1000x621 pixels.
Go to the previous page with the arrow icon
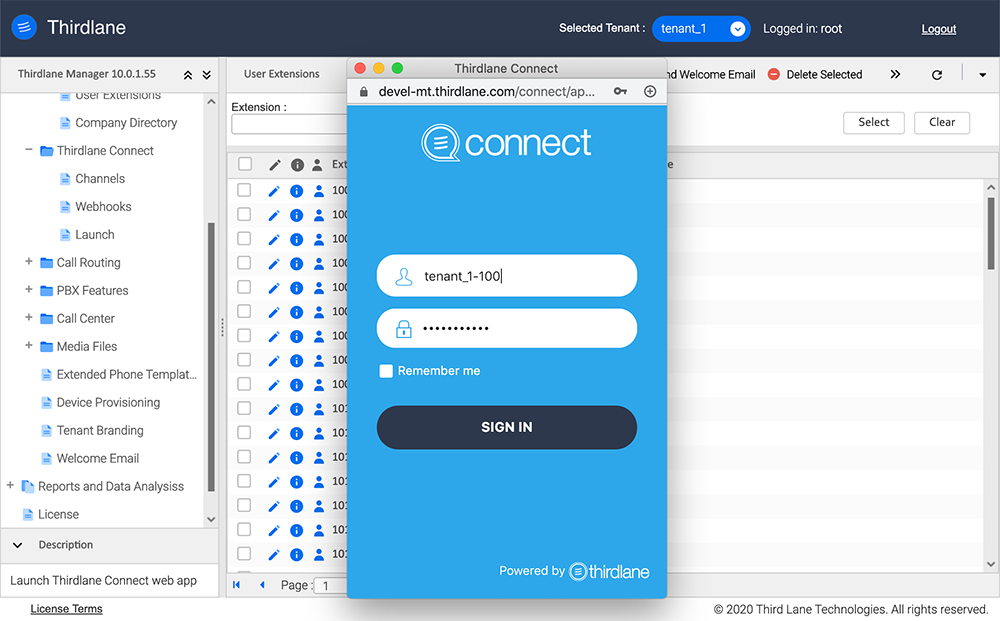(x=262, y=585)
